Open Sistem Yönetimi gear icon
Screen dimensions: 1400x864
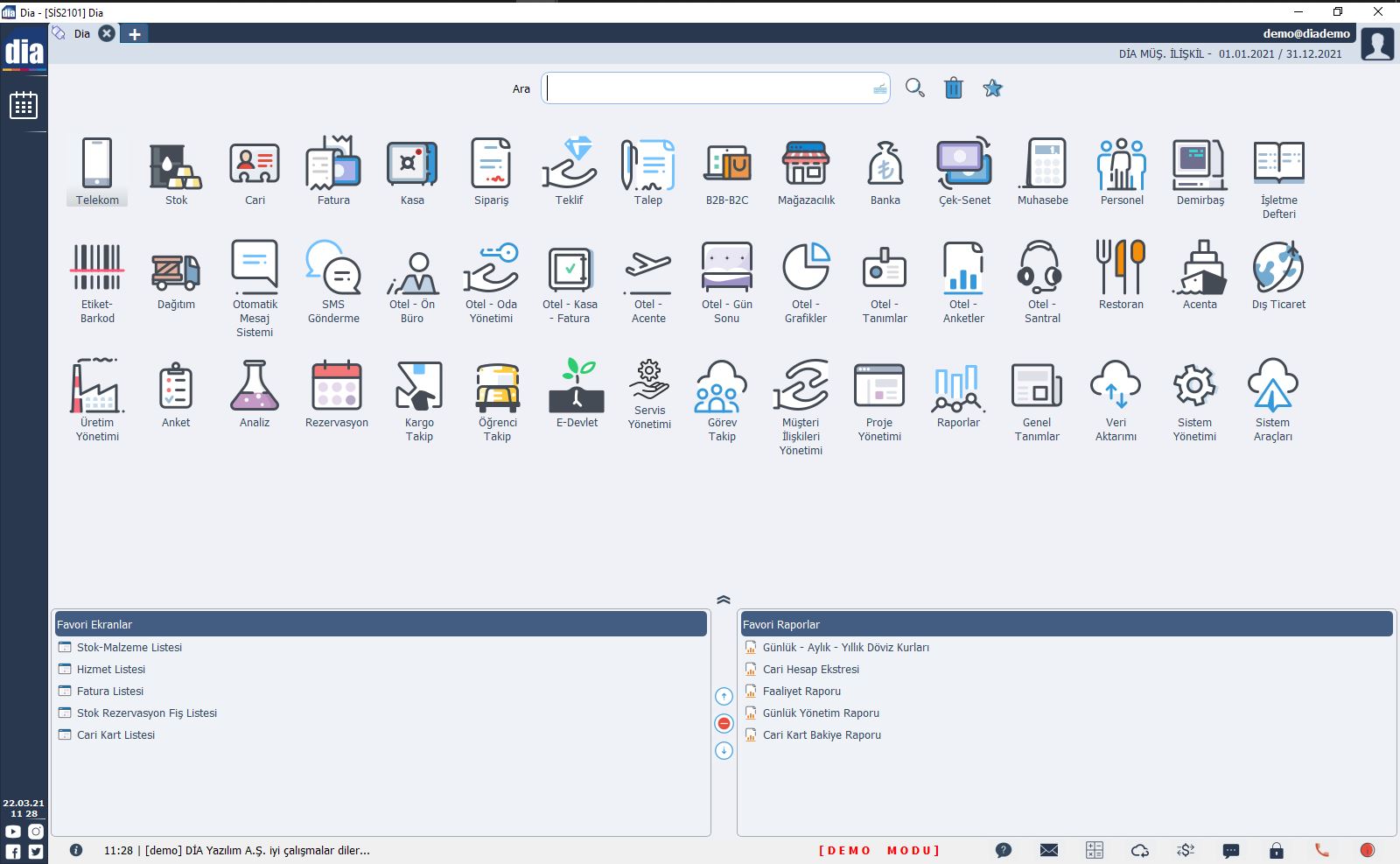1194,386
